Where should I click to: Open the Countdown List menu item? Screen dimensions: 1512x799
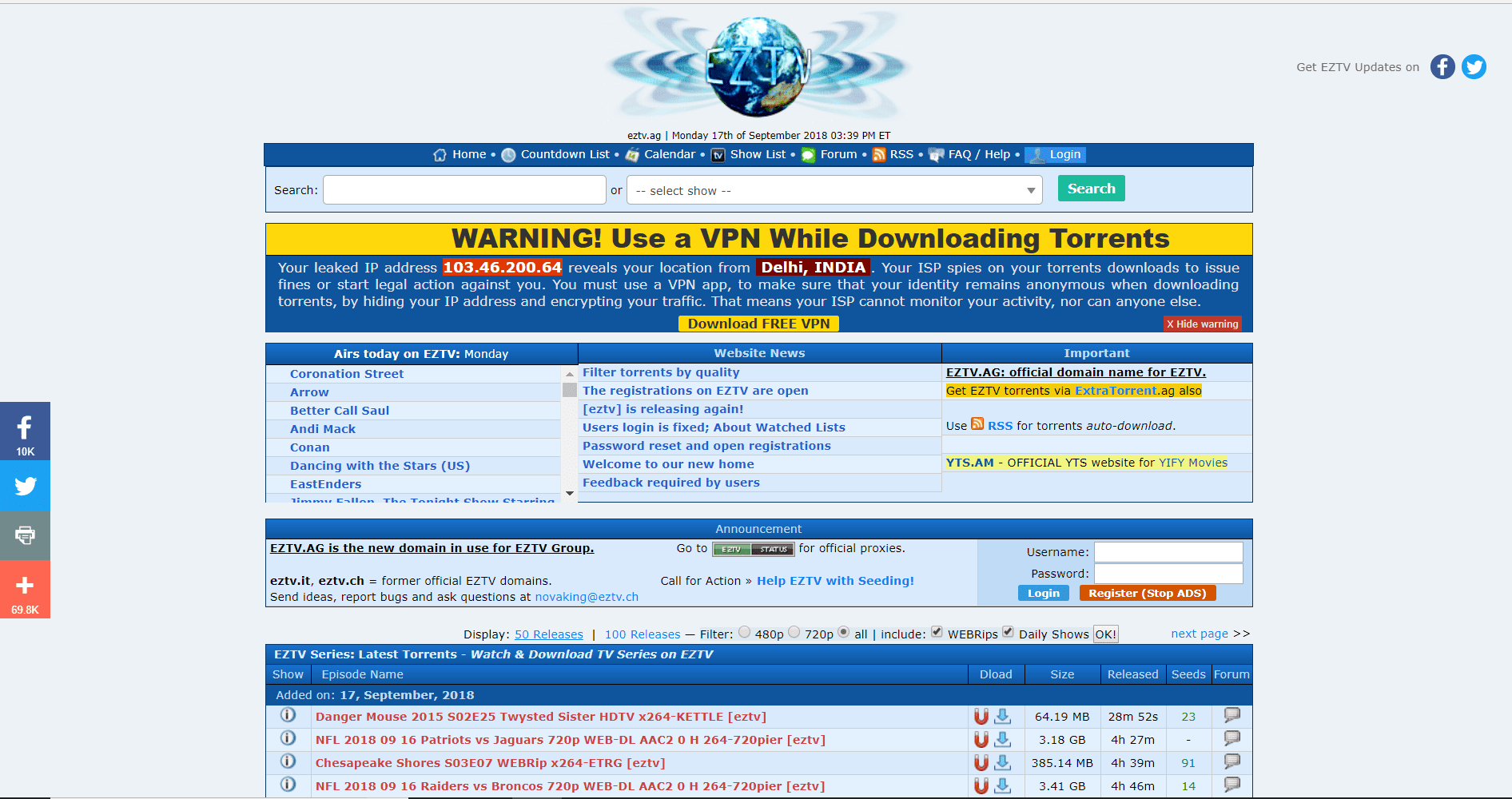tap(564, 154)
